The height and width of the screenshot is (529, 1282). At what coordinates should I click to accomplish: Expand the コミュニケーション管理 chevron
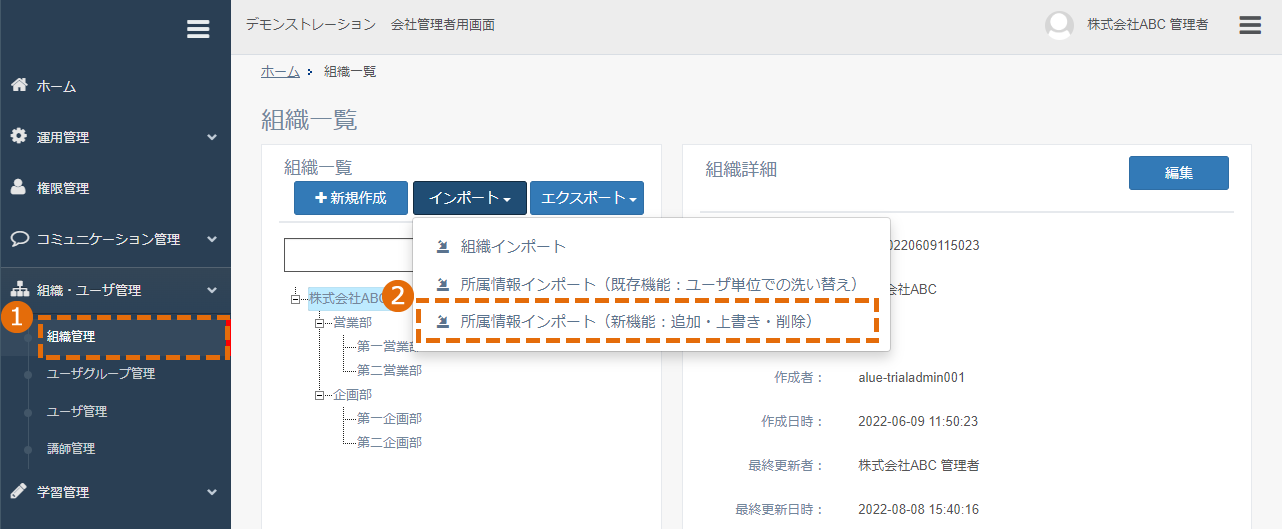[x=212, y=240]
